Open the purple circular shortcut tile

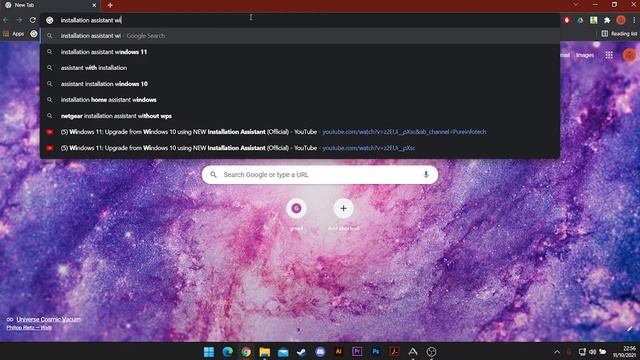pos(296,209)
